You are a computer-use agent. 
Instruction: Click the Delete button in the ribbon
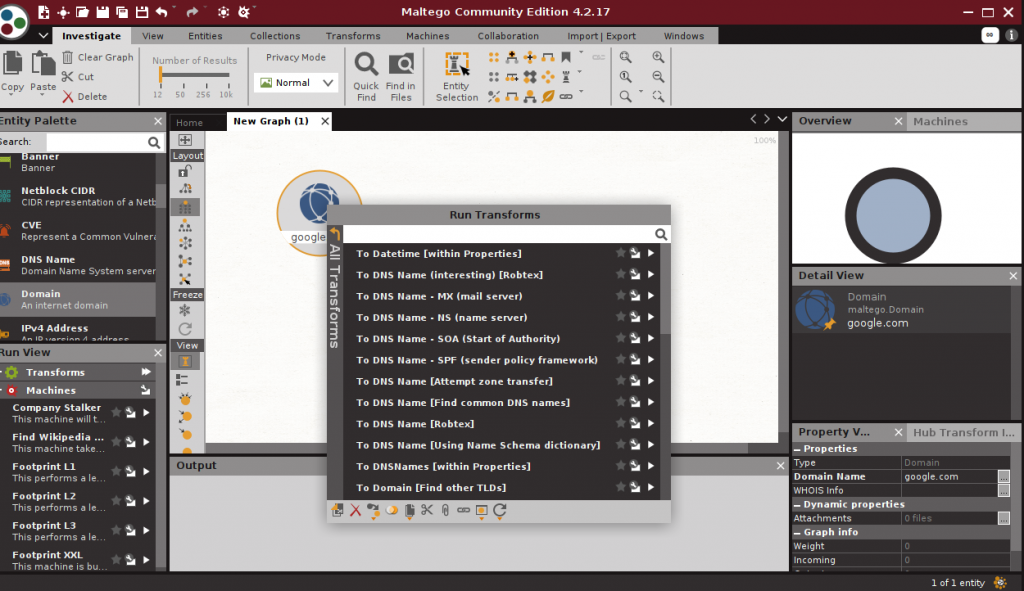[85, 97]
